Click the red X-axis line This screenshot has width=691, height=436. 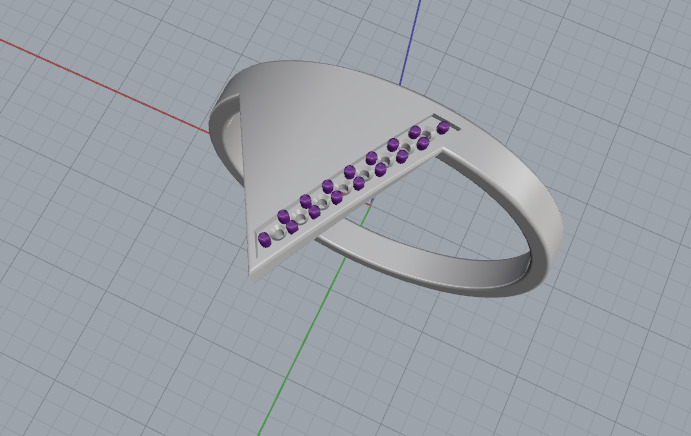coord(104,86)
